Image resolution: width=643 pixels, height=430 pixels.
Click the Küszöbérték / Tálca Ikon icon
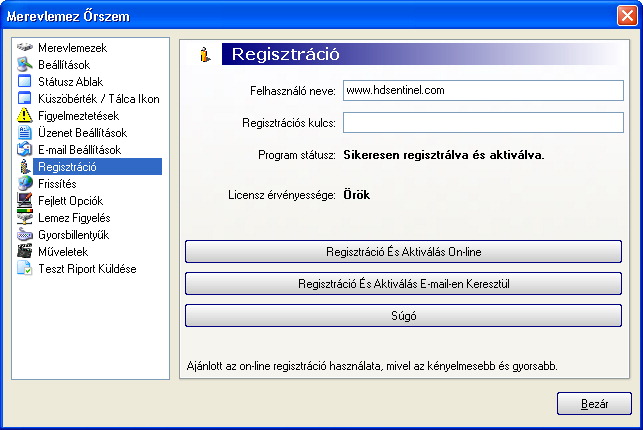[x=25, y=98]
